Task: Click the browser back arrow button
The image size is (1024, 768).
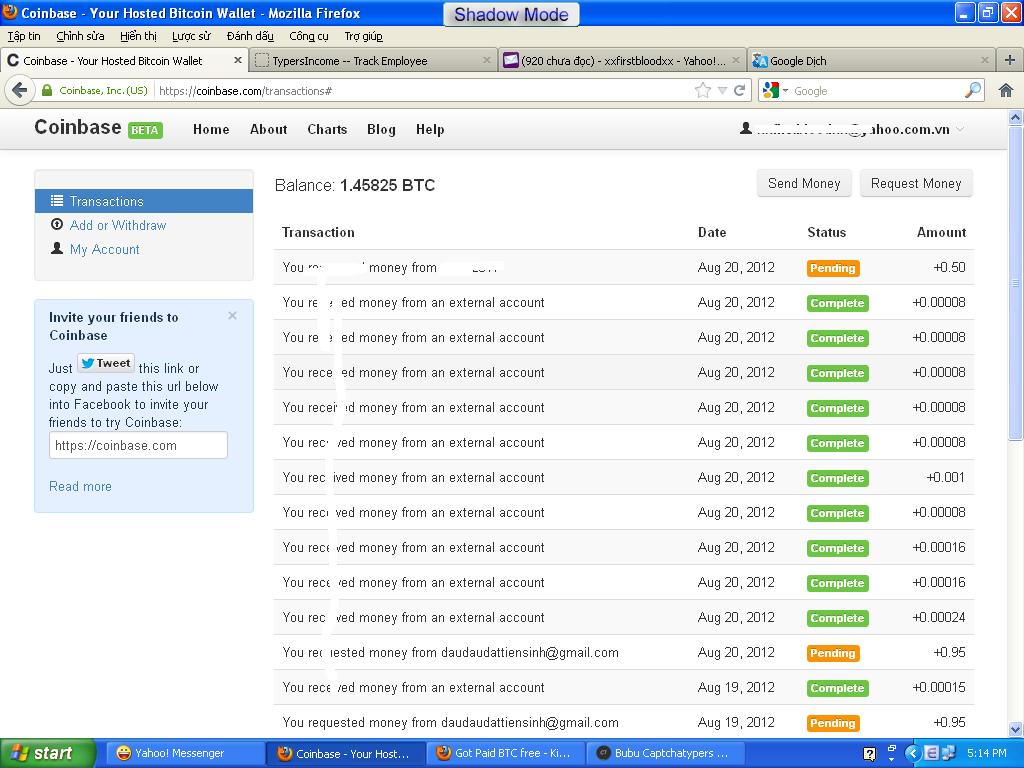Action: (x=20, y=90)
